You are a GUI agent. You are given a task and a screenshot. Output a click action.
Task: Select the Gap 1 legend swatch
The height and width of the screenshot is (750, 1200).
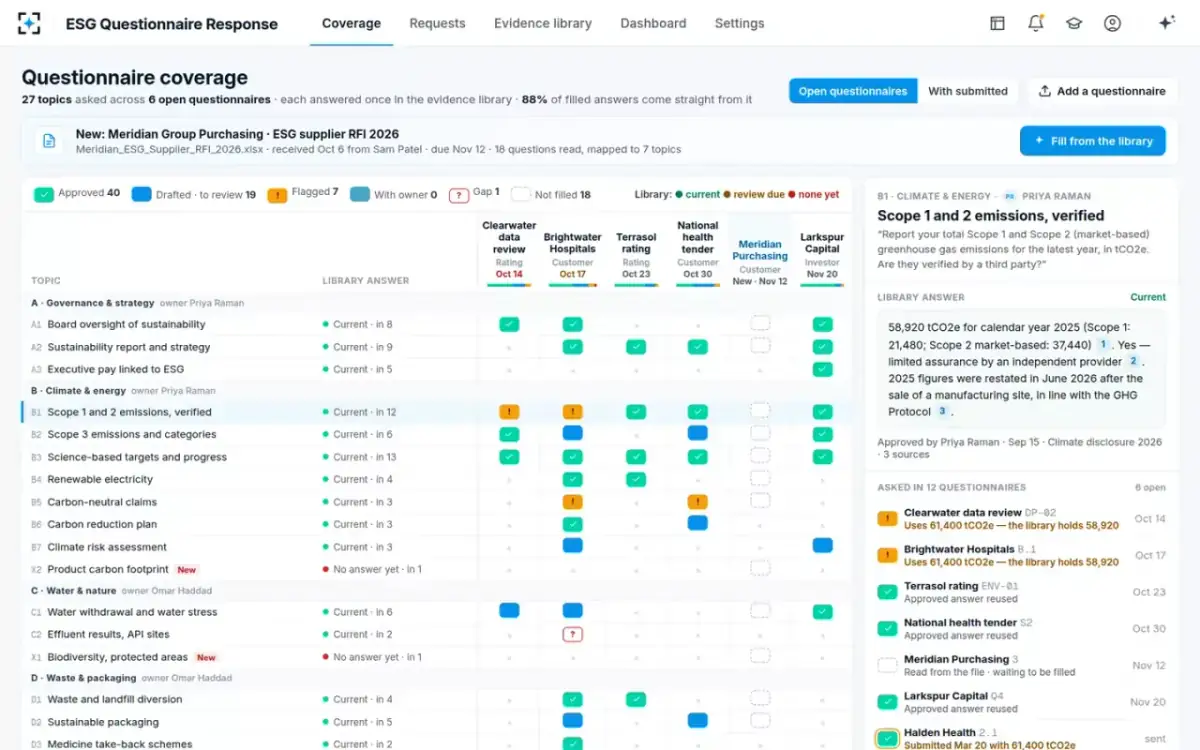tap(459, 195)
